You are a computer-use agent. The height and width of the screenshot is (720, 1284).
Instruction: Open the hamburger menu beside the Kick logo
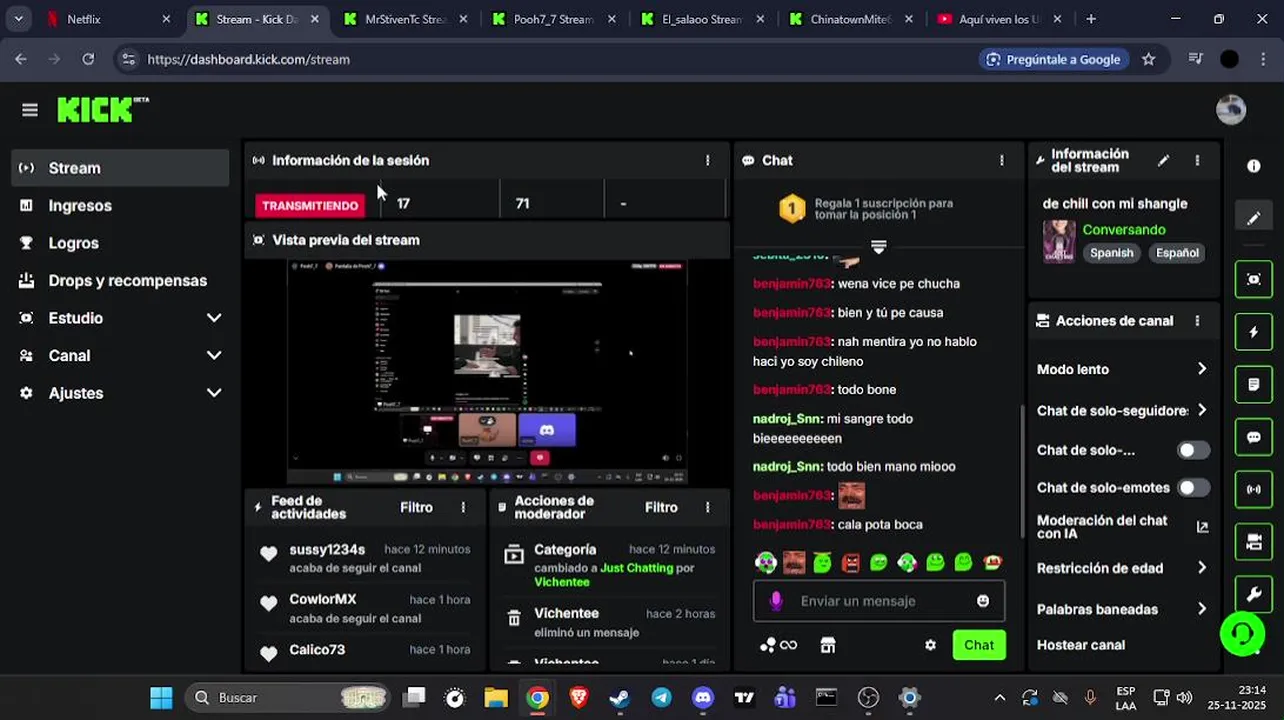click(30, 110)
